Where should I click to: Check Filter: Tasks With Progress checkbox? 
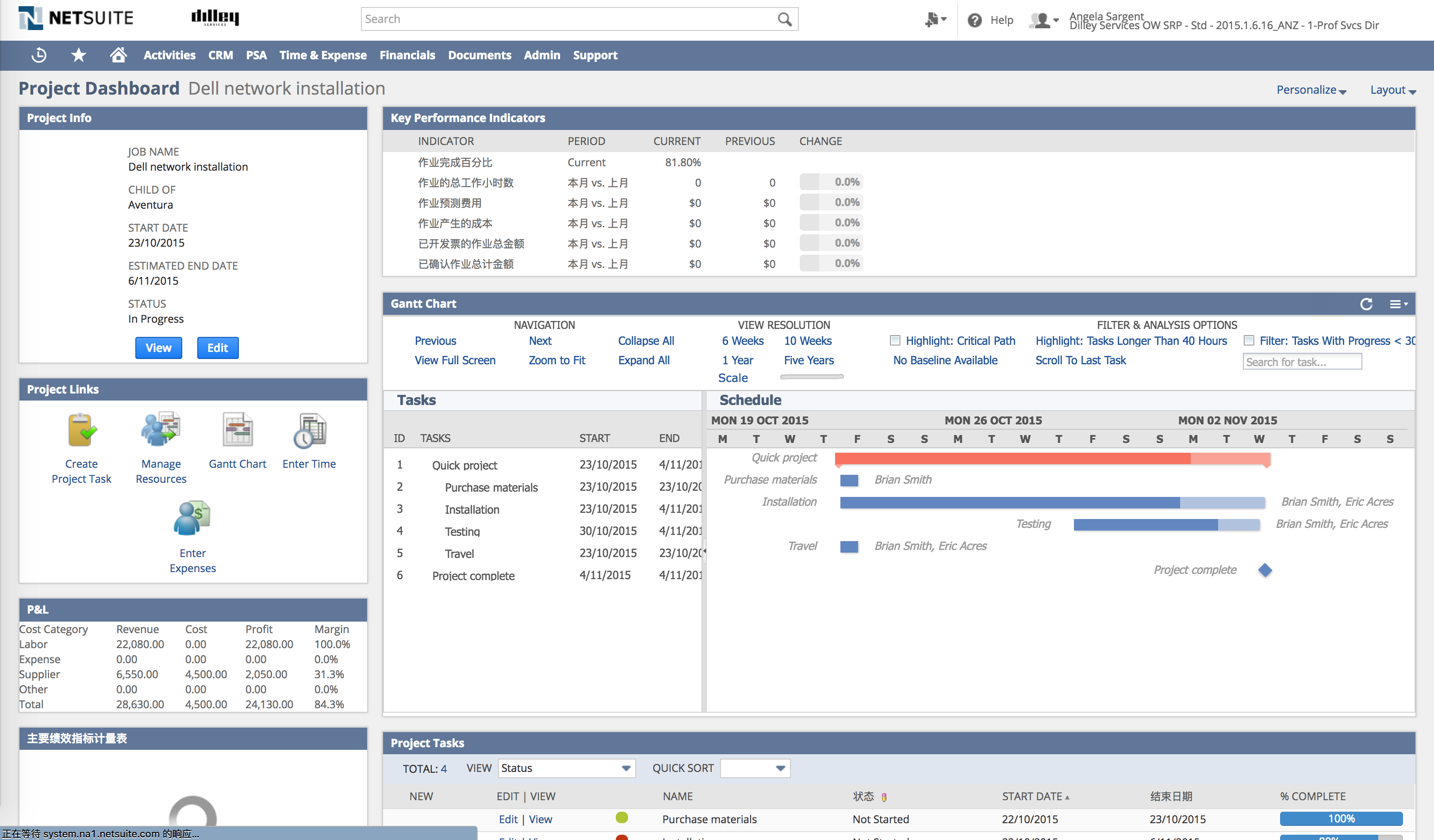coord(1249,341)
